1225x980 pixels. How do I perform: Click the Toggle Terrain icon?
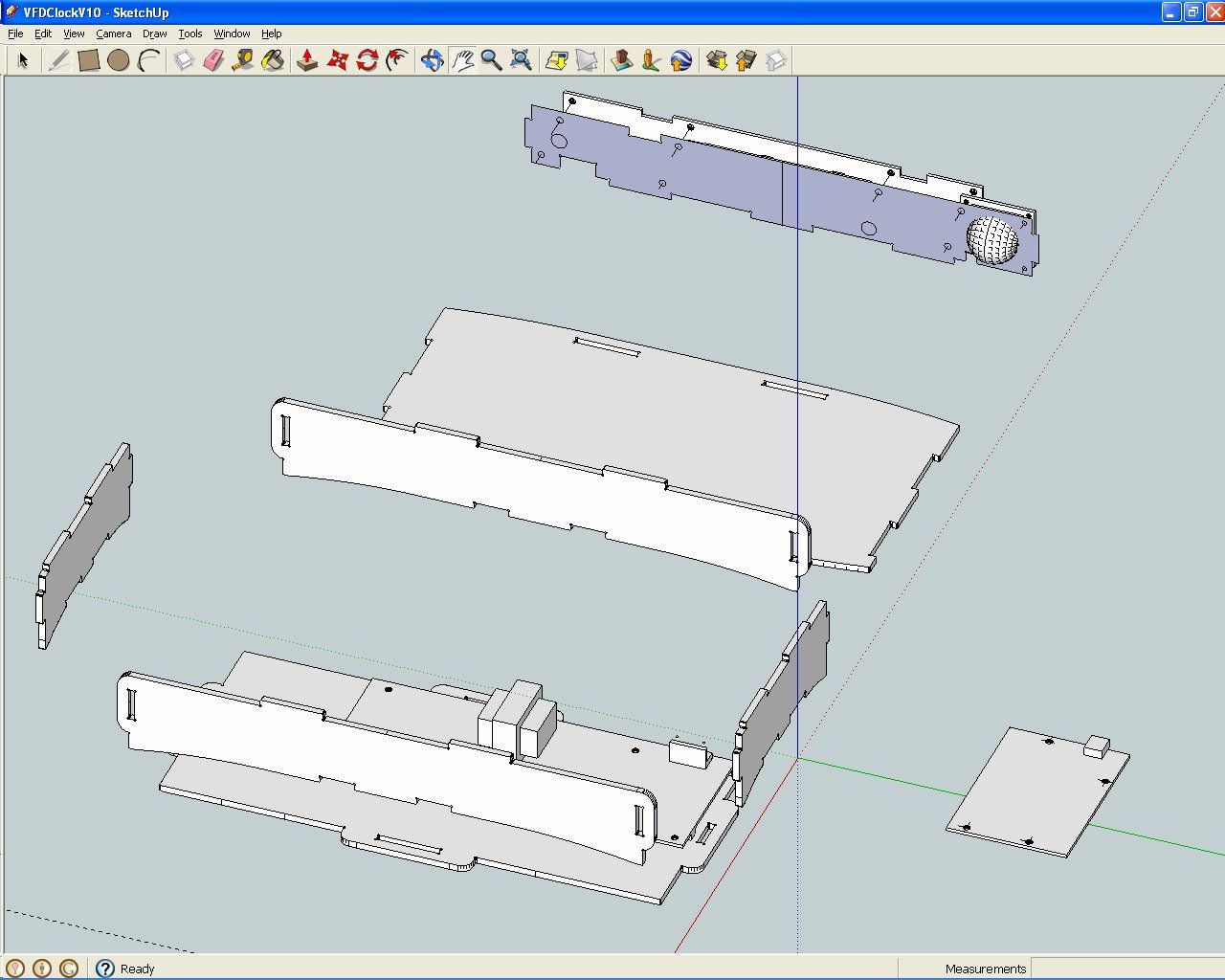point(587,60)
